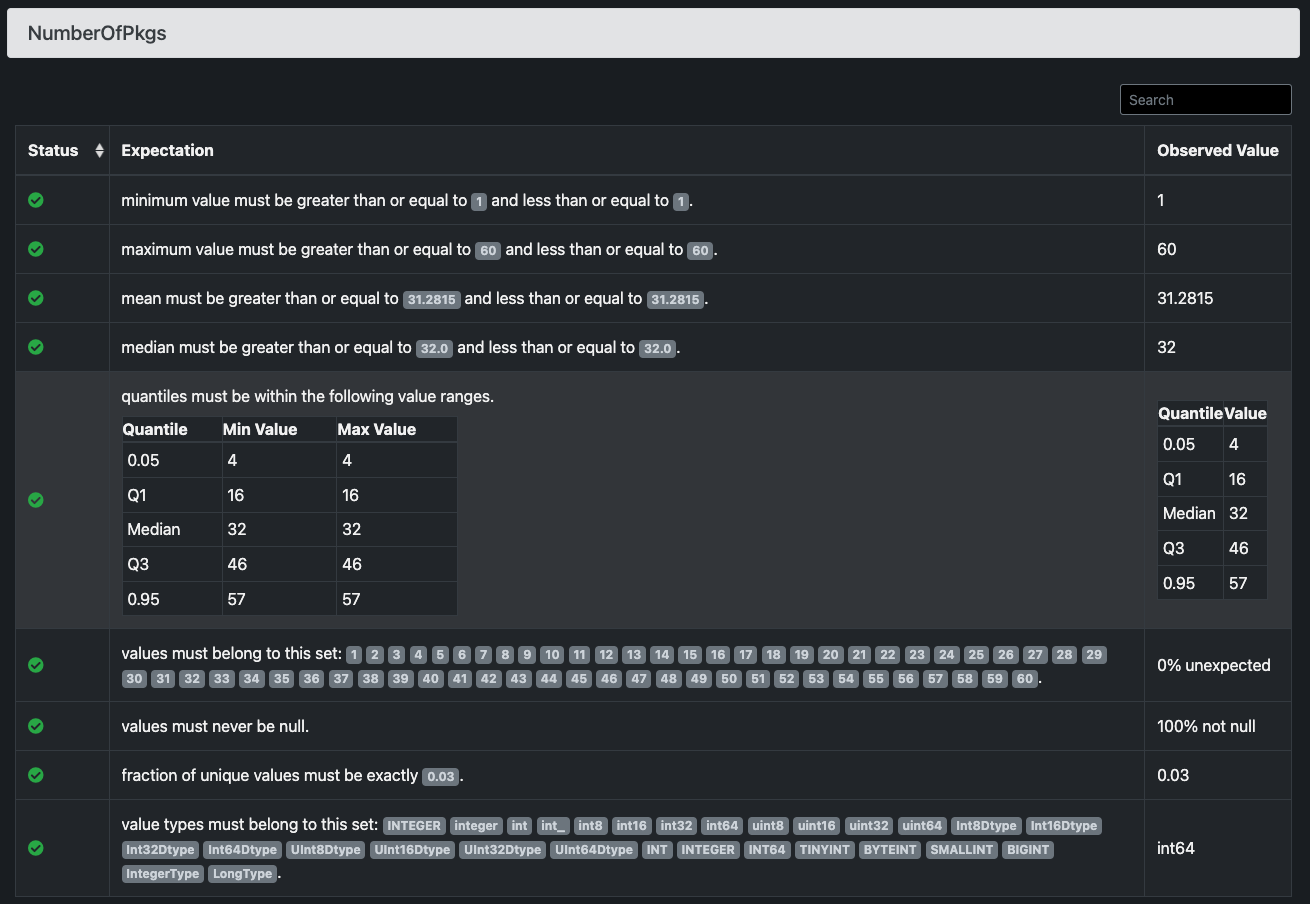
Task: Select the Median row in the quantile ranges table
Action: (289, 529)
